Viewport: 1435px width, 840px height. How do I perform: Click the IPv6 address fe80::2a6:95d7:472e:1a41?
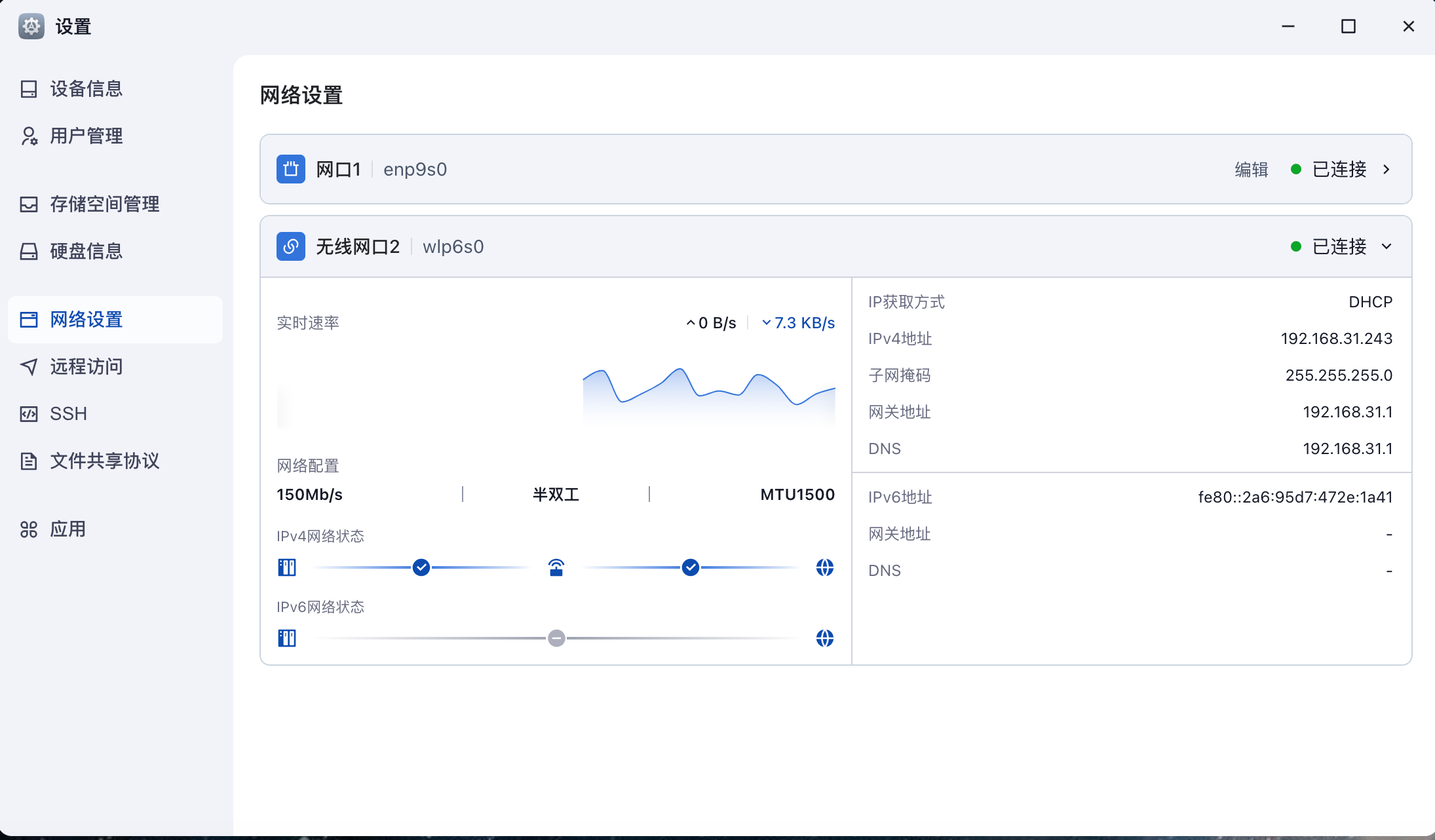click(1295, 497)
